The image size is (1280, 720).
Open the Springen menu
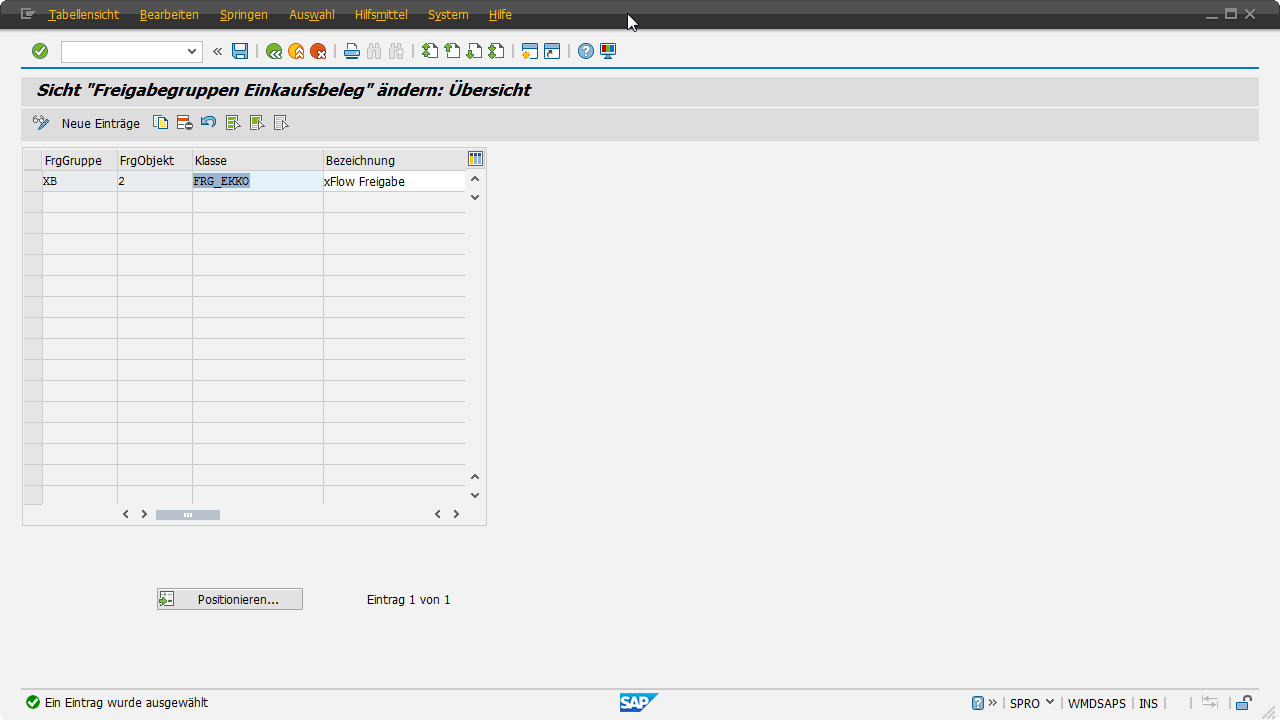[243, 15]
